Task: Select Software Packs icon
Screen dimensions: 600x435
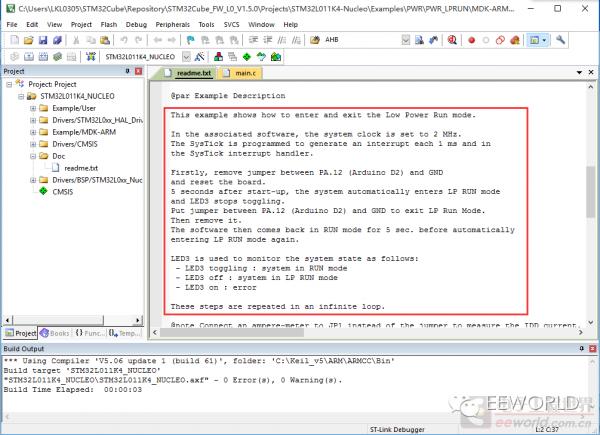Action: pos(261,57)
